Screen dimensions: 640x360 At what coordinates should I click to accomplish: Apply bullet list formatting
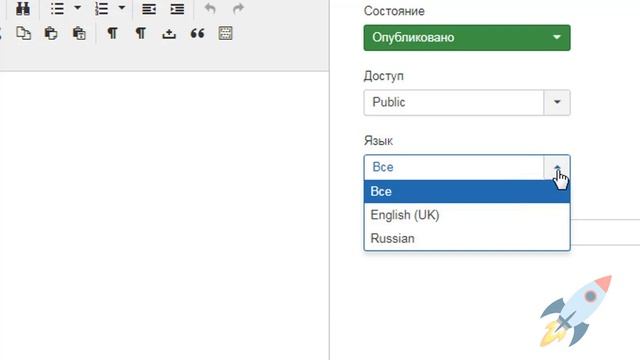57,9
